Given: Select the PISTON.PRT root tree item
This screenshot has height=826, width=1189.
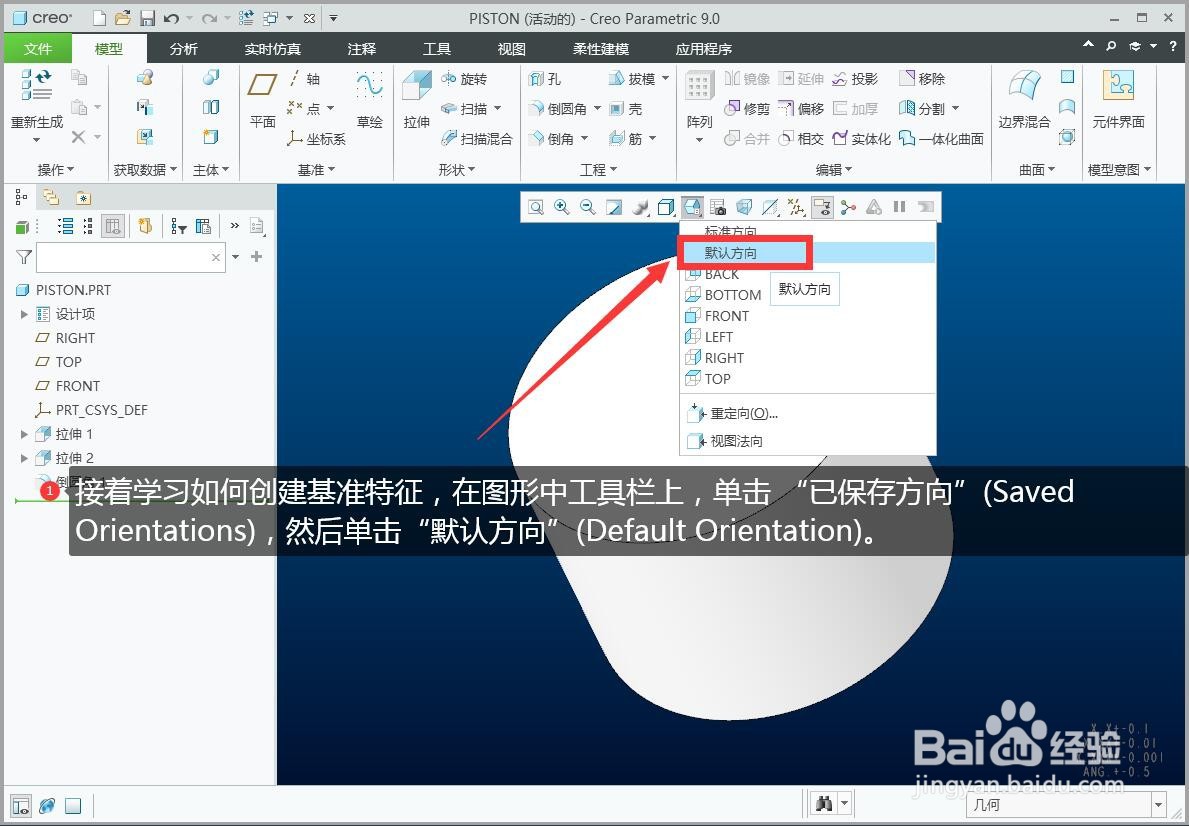Looking at the screenshot, I should click(x=64, y=290).
